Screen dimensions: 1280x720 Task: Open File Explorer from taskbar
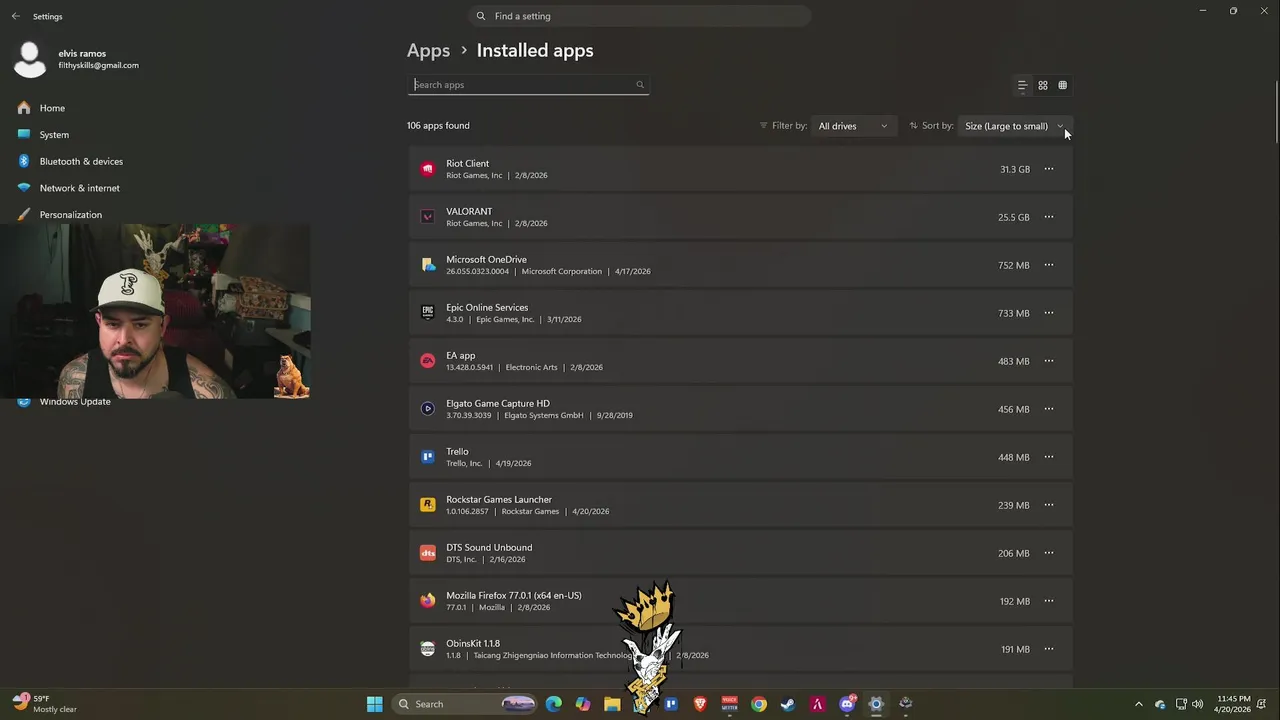click(x=612, y=704)
